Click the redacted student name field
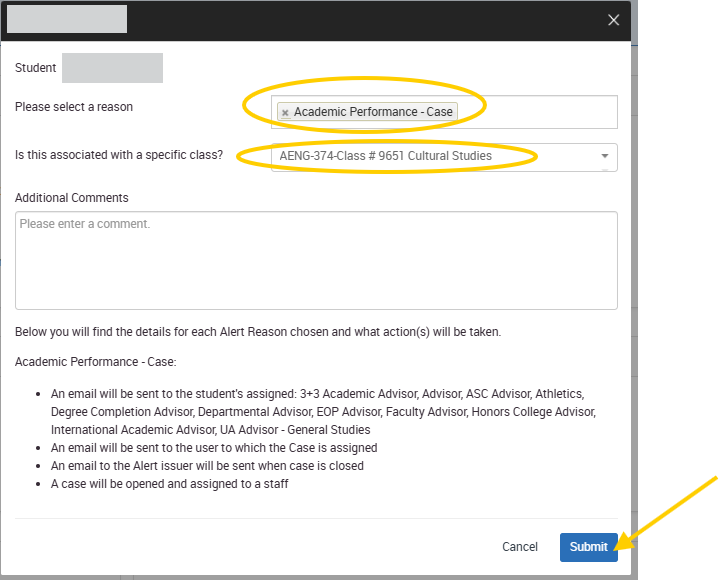Screen dimensions: 719x580 click(x=112, y=68)
